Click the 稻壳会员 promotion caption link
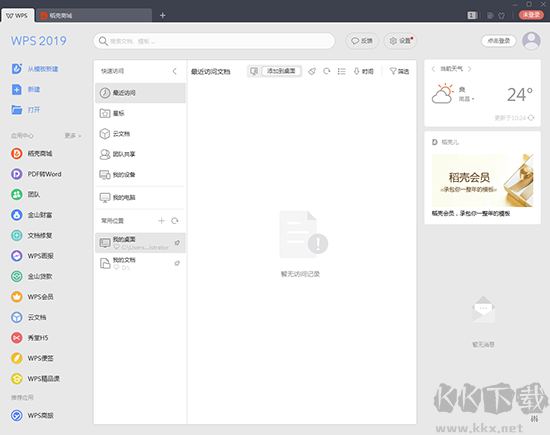 471,213
